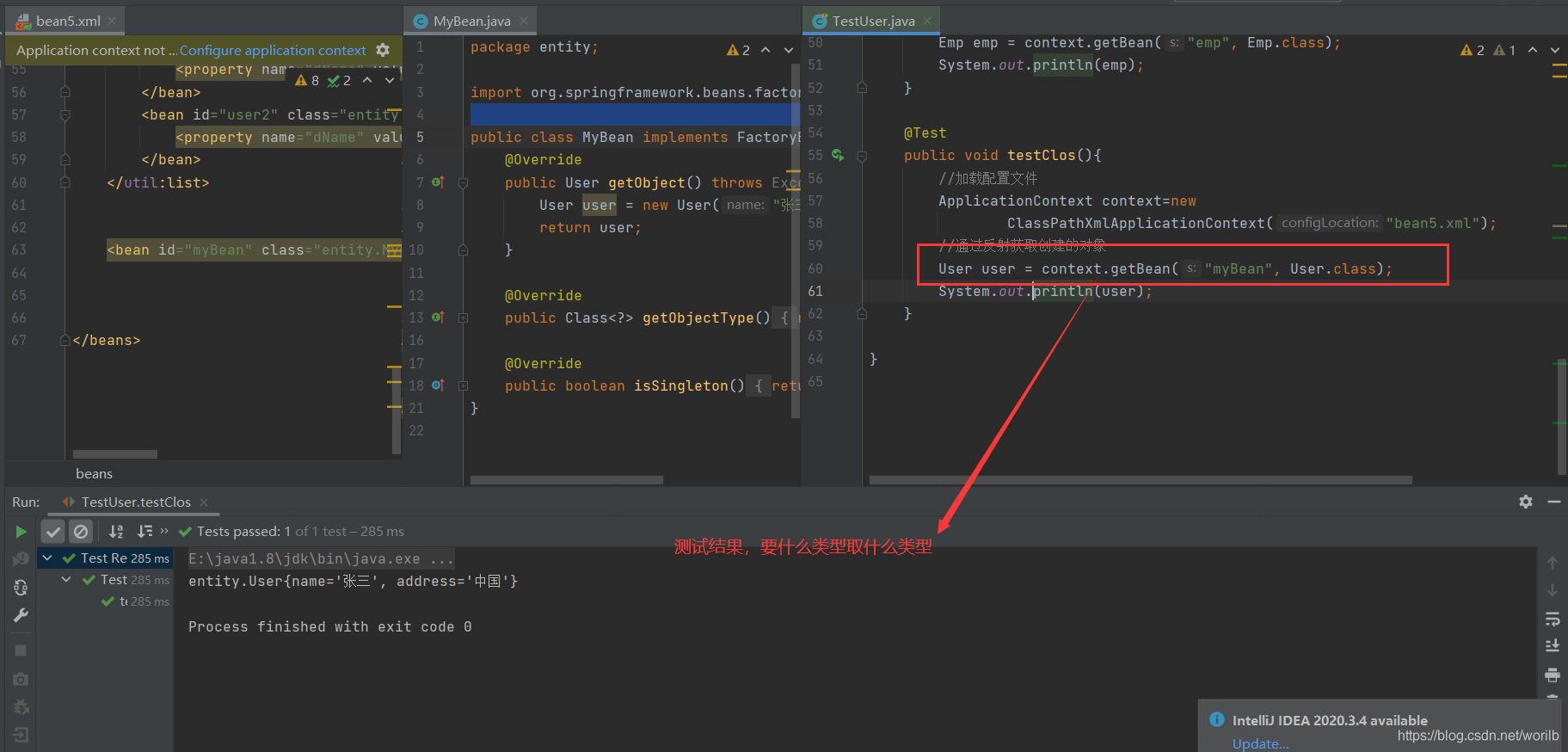The image size is (1568, 752).
Task: Open gear next to Configure application context
Action: point(383,50)
